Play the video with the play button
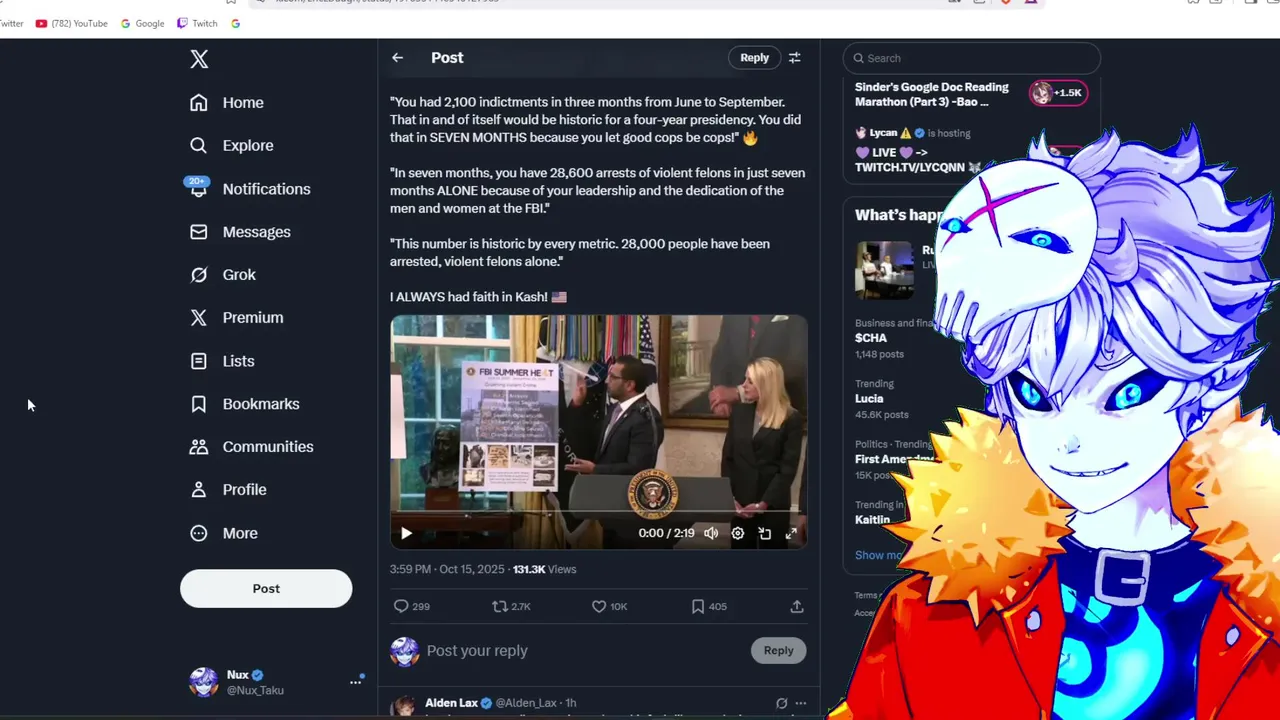The image size is (1280, 720). (x=406, y=533)
